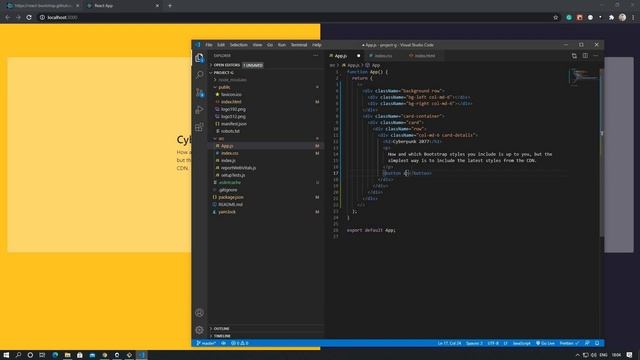Open the Explorer view in activity bar

tap(199, 58)
